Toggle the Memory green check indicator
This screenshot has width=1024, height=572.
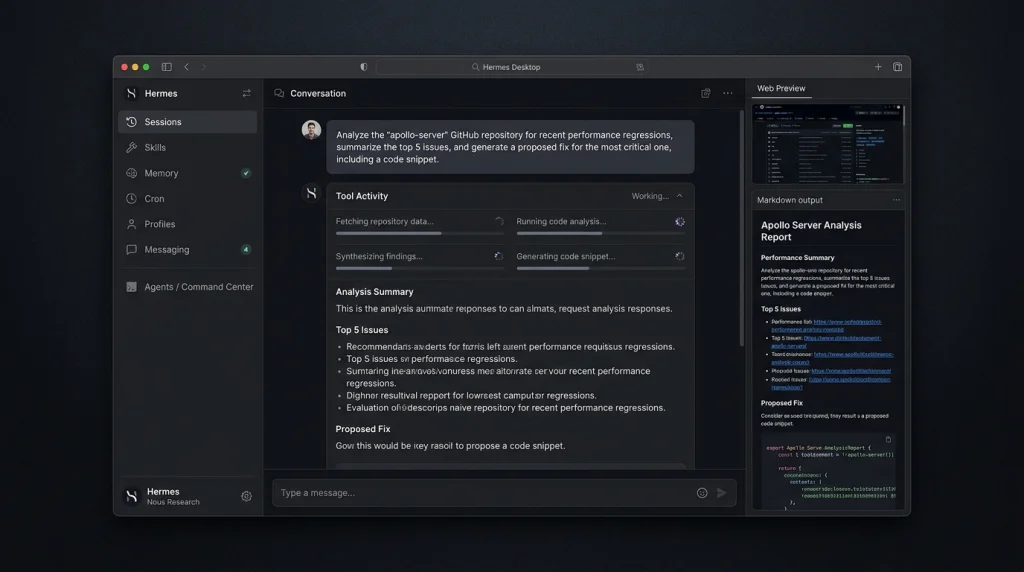tap(246, 173)
